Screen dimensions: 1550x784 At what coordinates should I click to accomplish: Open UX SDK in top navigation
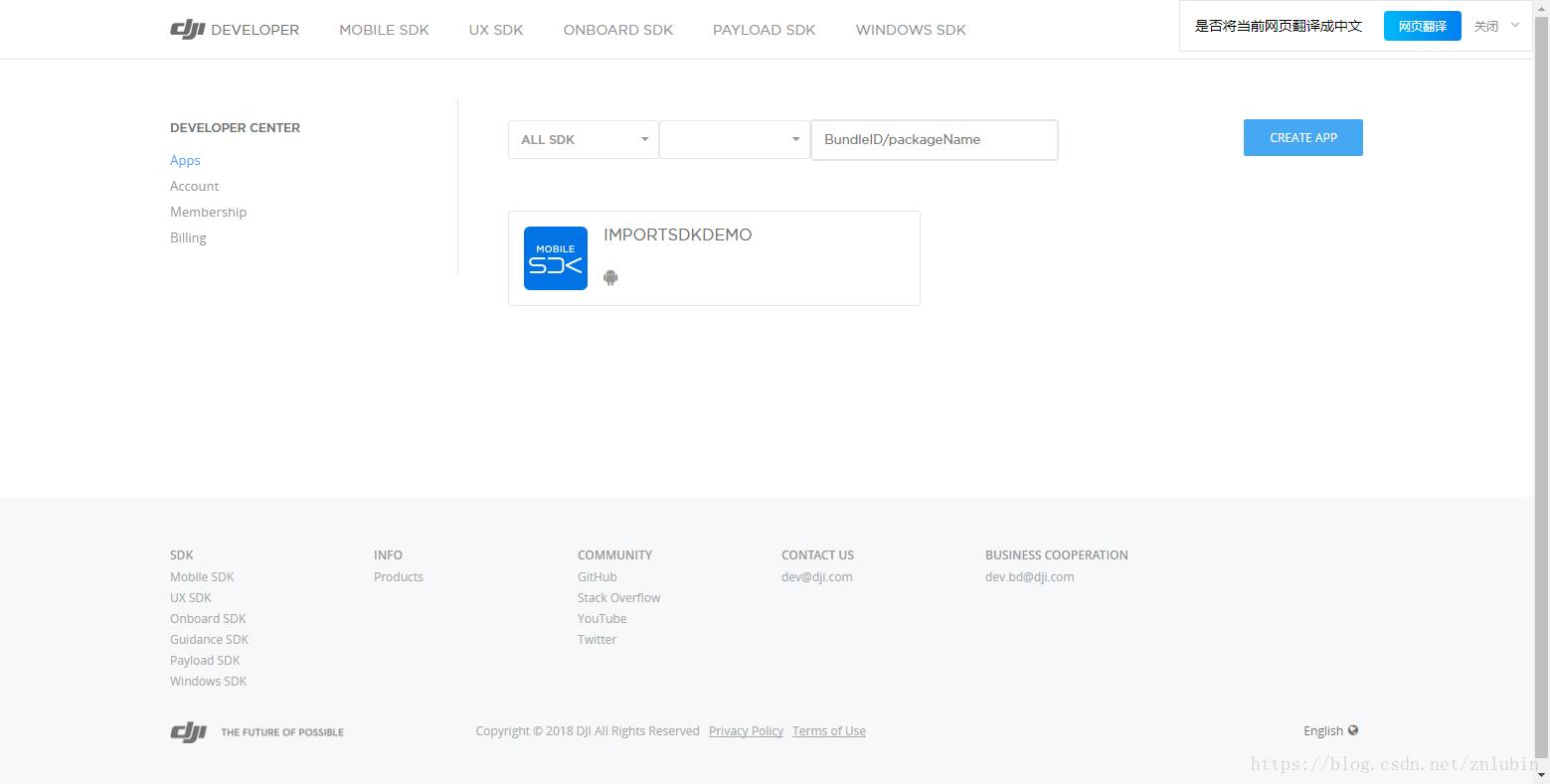(496, 30)
